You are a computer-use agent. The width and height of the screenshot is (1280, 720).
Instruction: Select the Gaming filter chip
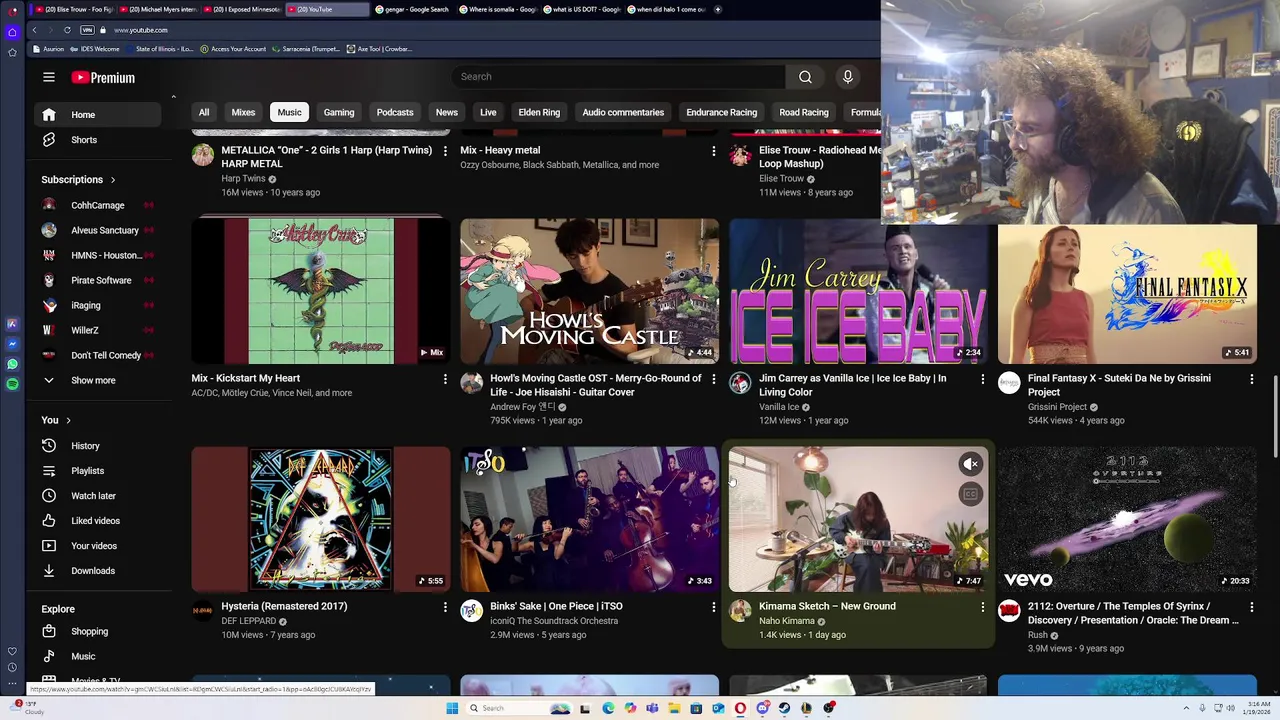(x=339, y=112)
